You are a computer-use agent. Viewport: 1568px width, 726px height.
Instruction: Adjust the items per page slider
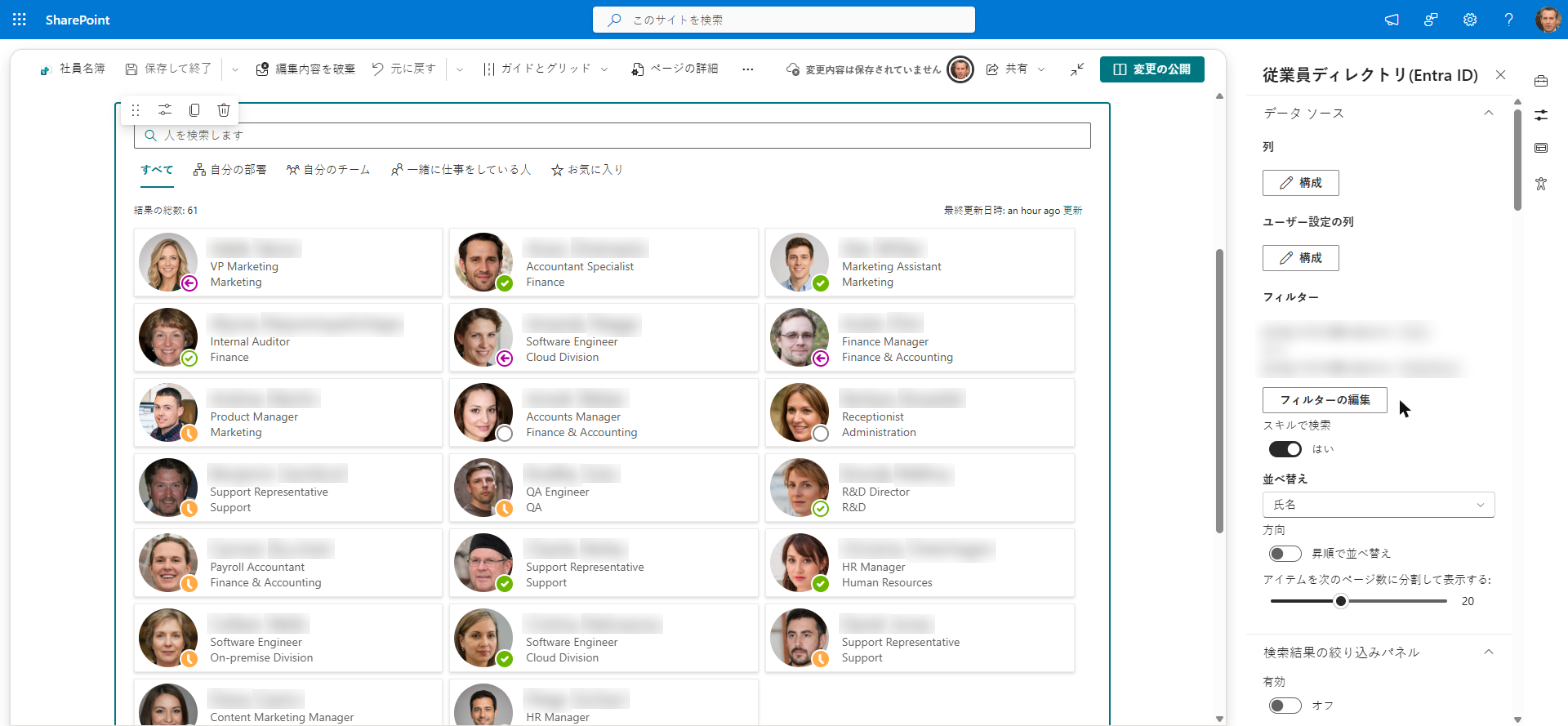pyautogui.click(x=1341, y=601)
